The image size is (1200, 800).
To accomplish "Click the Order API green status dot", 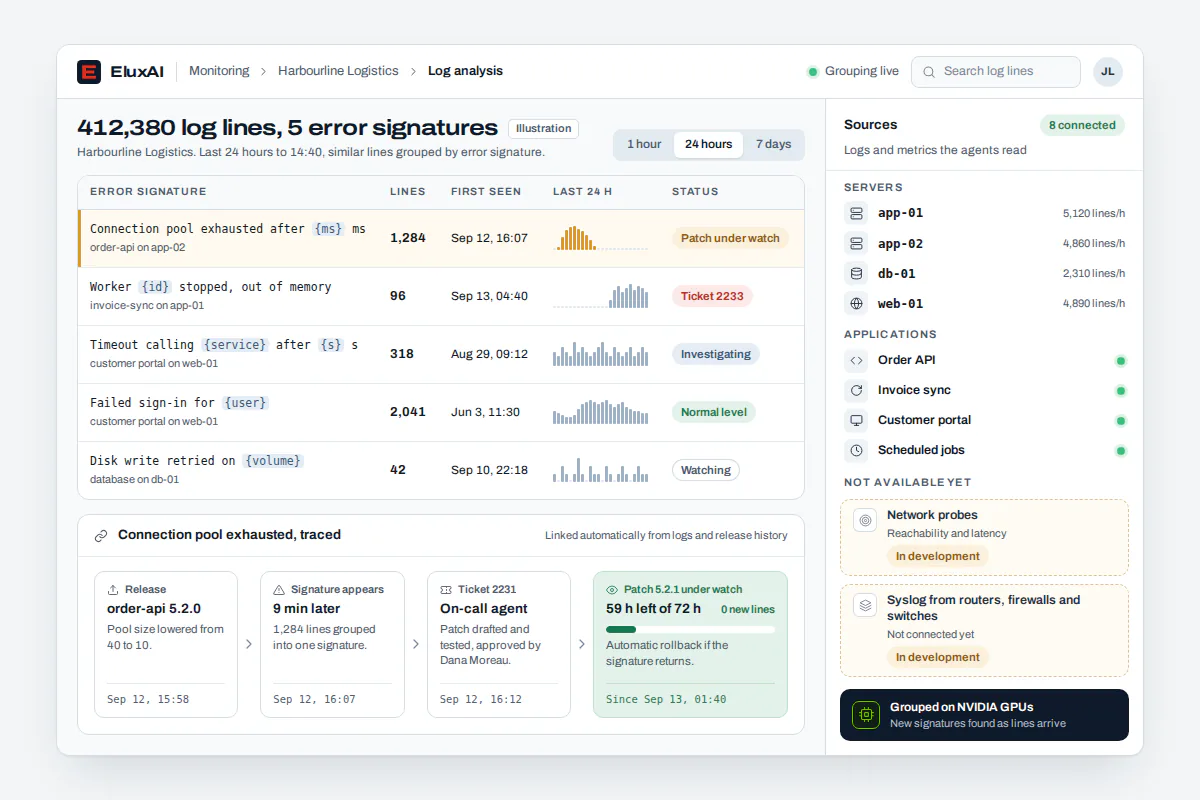I will [1121, 360].
